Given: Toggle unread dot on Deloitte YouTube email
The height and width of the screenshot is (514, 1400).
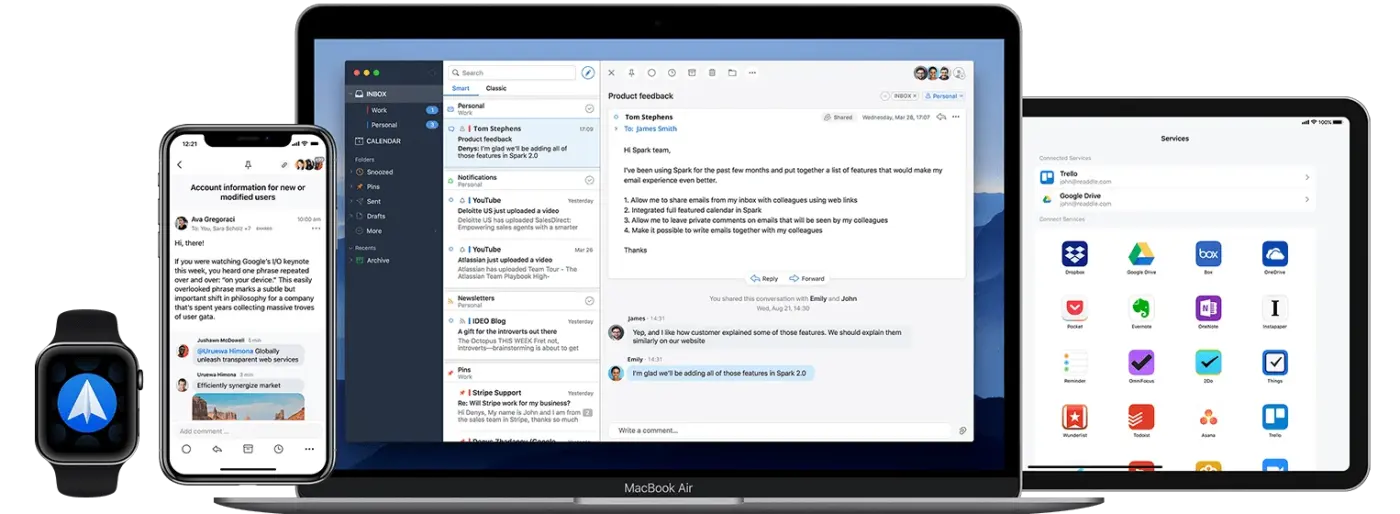Looking at the screenshot, I should (x=451, y=200).
